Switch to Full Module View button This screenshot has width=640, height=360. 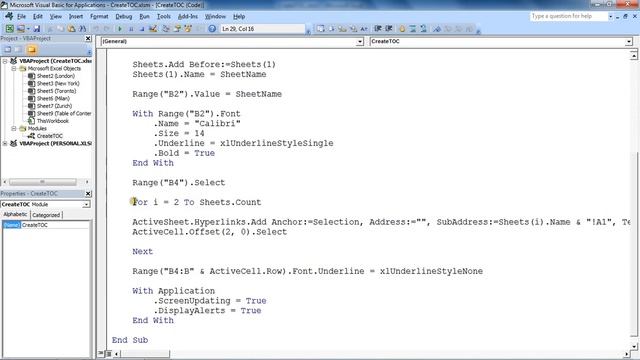coord(109,353)
